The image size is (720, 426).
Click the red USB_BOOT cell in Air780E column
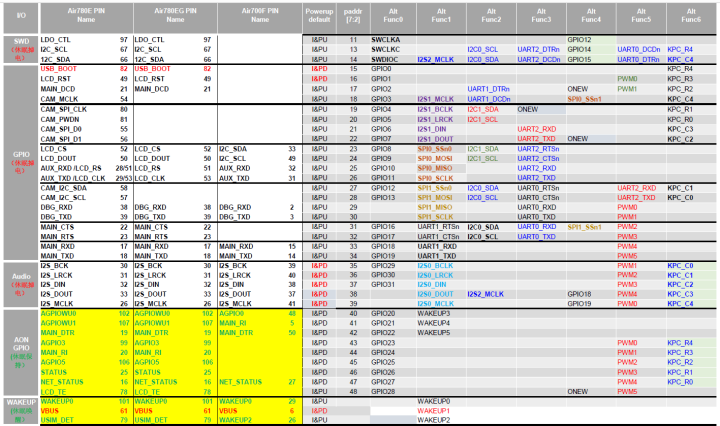(58, 69)
